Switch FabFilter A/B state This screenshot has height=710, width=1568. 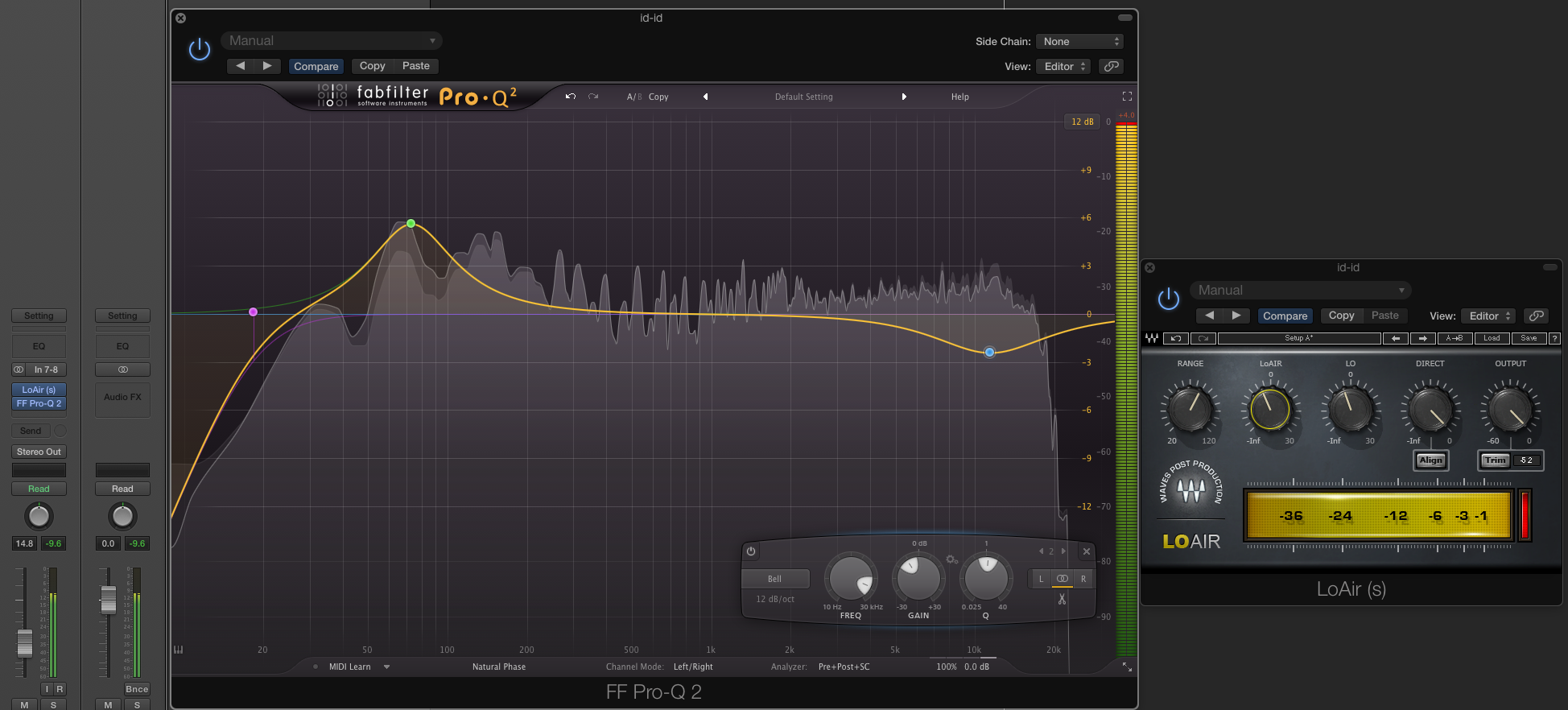(x=634, y=97)
